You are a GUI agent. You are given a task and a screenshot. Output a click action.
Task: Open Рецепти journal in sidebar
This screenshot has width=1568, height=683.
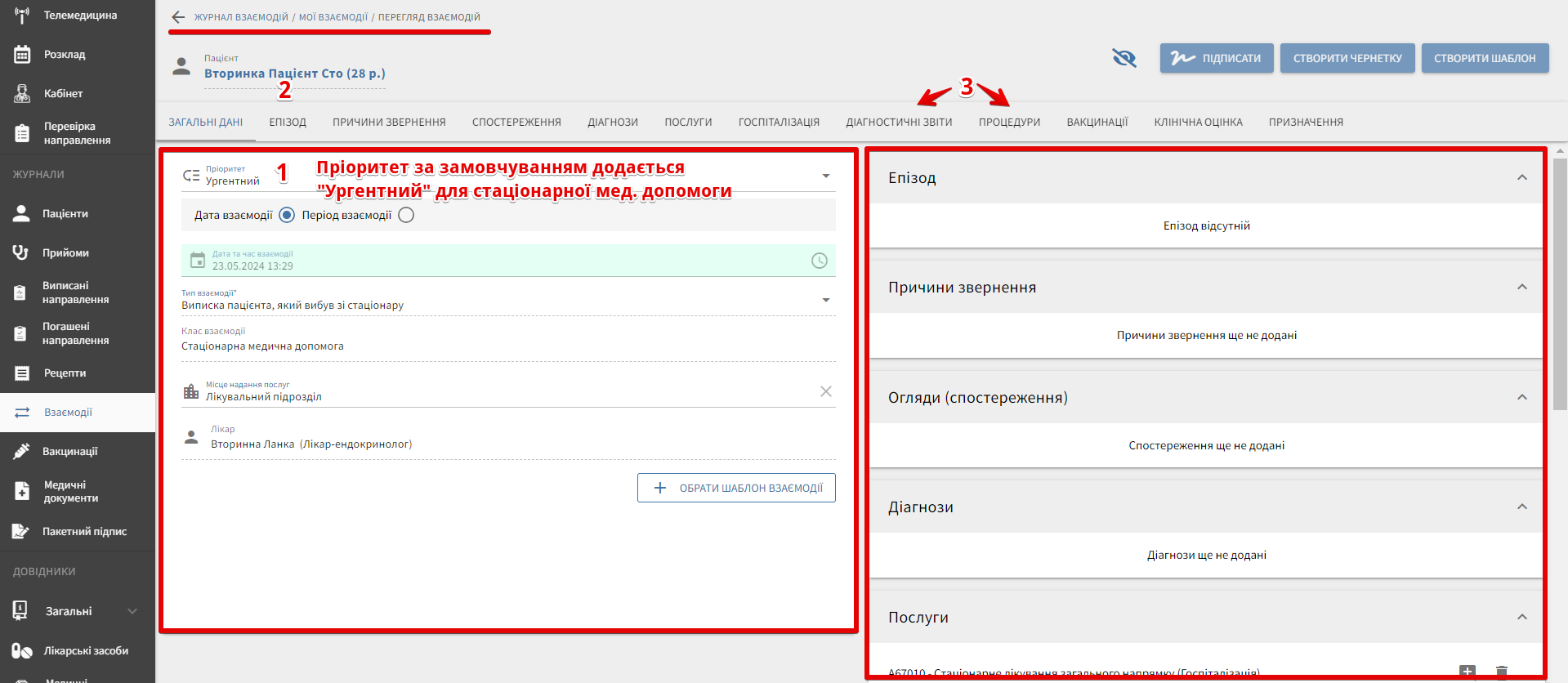[x=65, y=373]
